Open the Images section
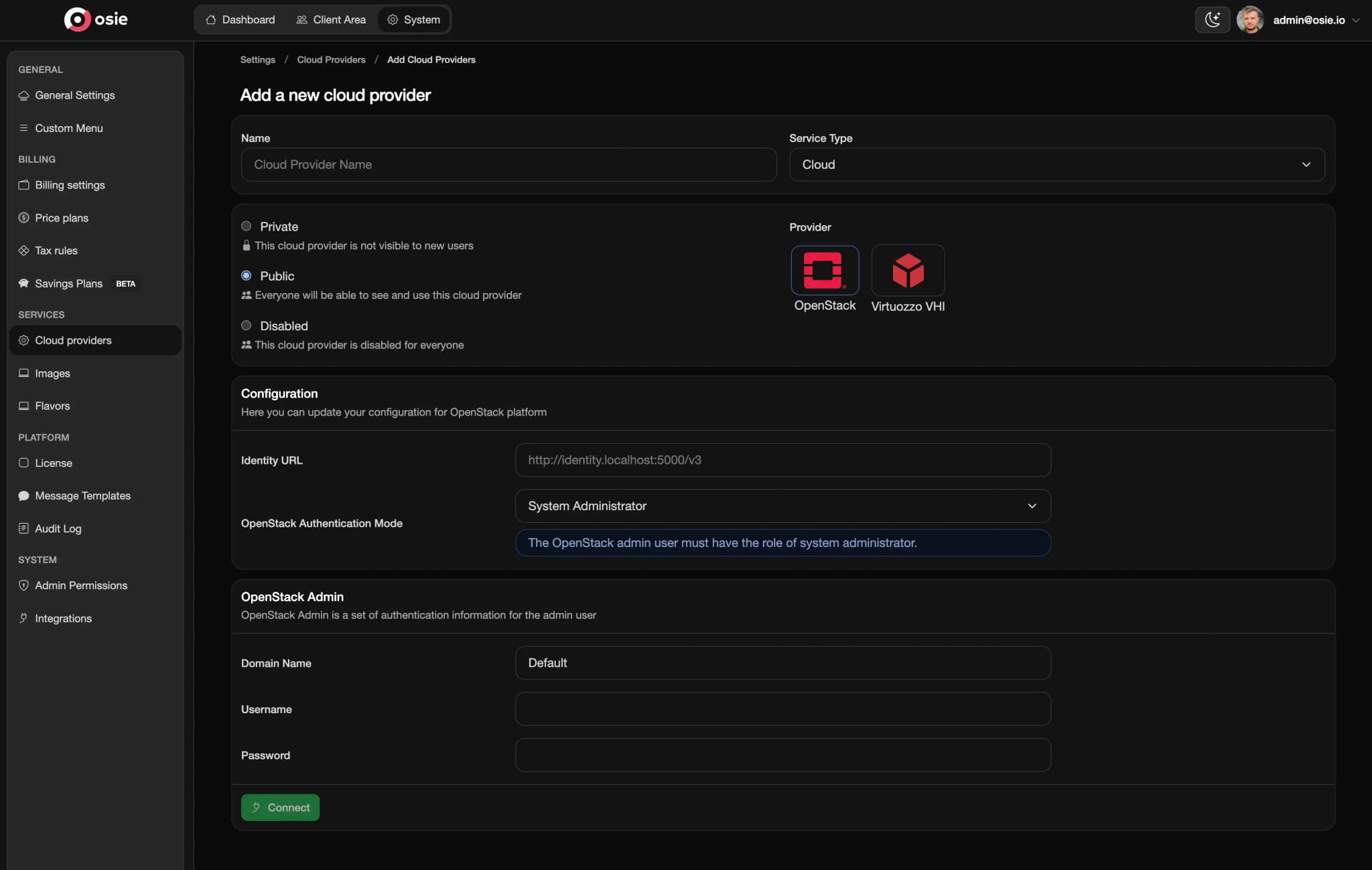The height and width of the screenshot is (870, 1372). pos(52,373)
